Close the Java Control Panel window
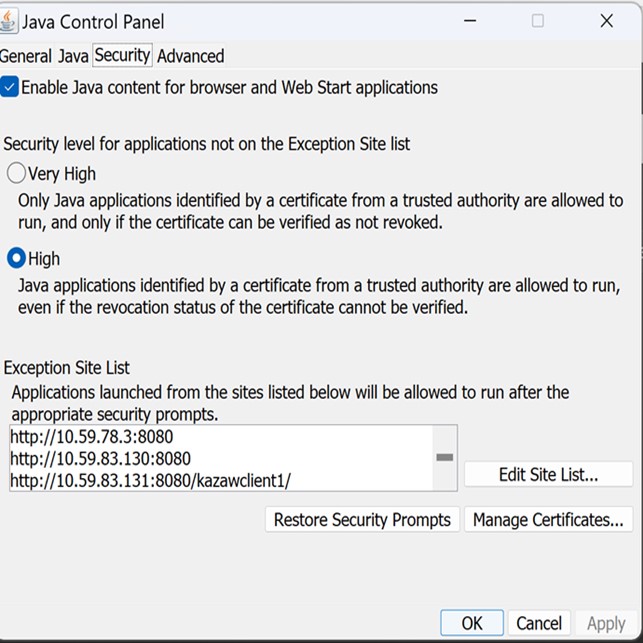The width and height of the screenshot is (643, 643). (x=607, y=21)
